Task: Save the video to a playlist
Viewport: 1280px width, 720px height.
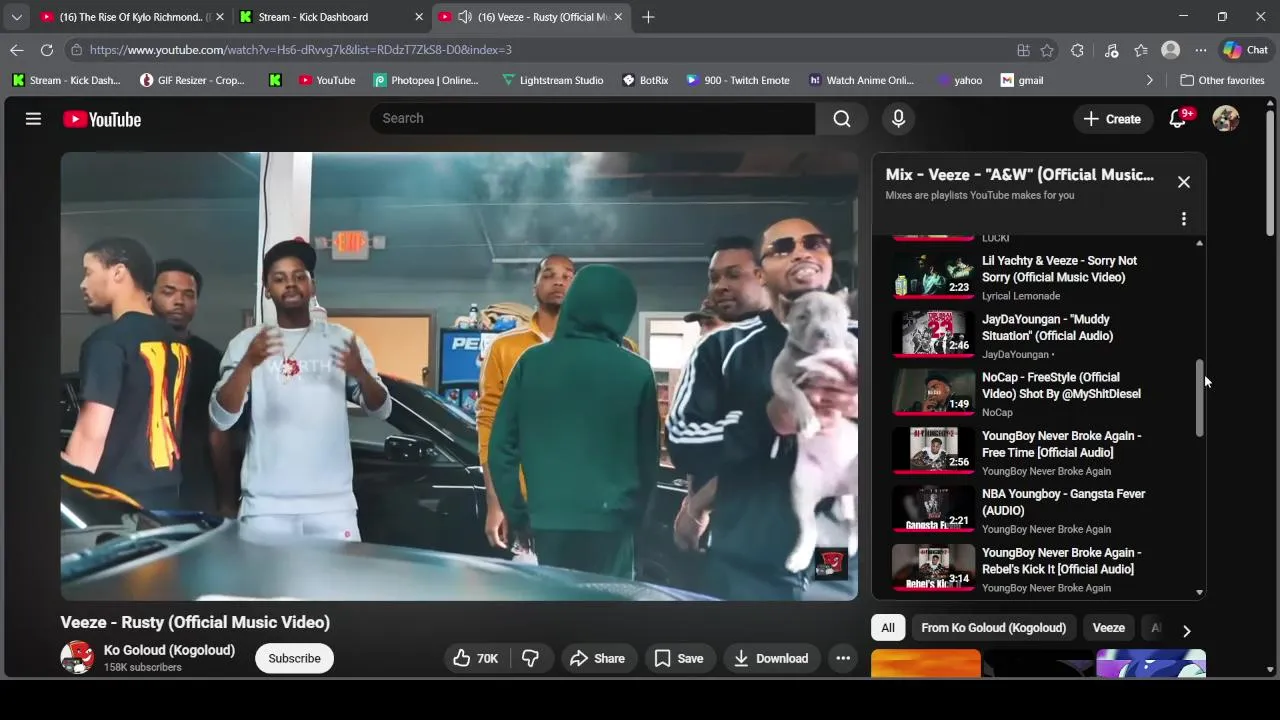Action: click(x=679, y=658)
